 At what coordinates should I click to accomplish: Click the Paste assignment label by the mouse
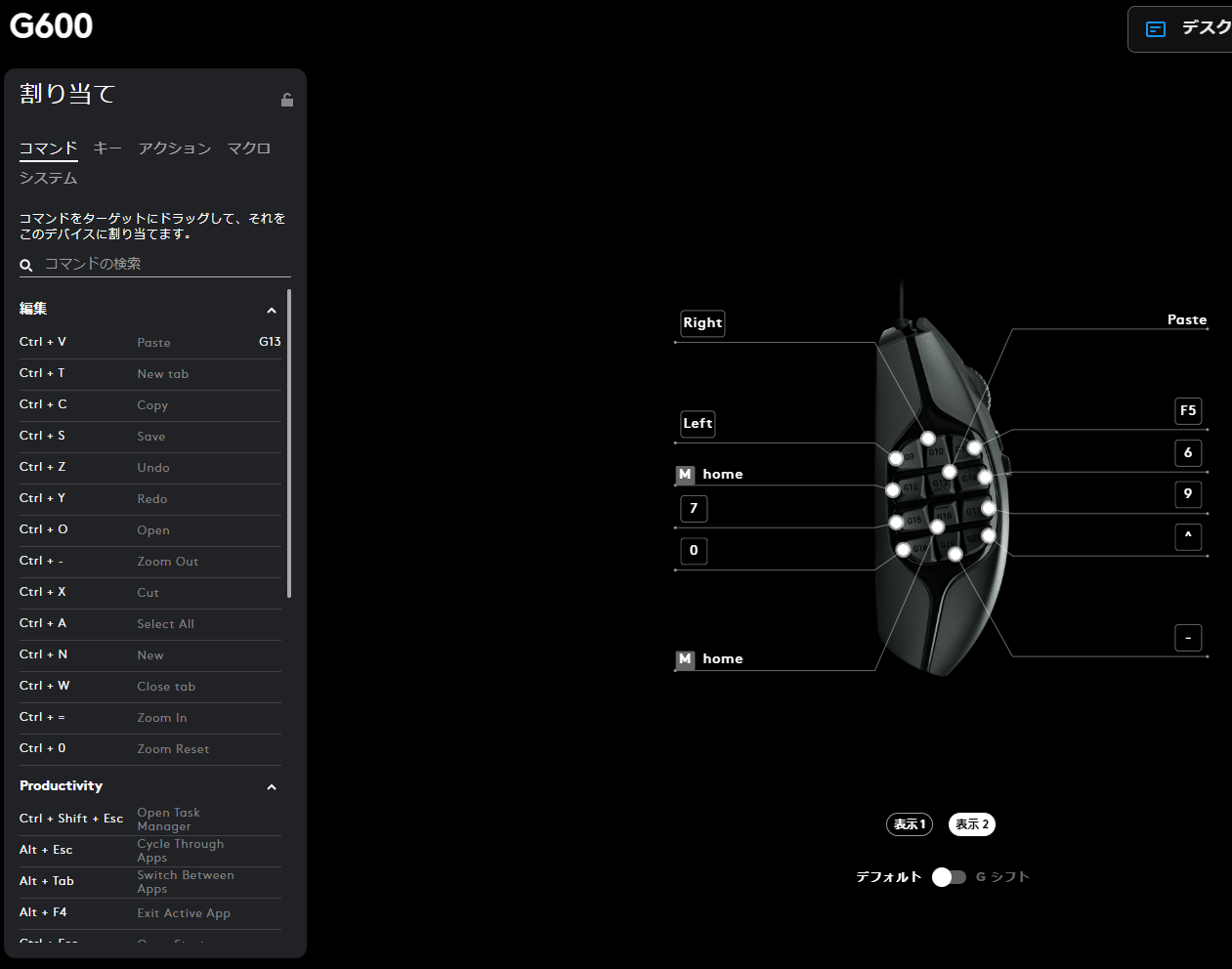pyautogui.click(x=1186, y=320)
